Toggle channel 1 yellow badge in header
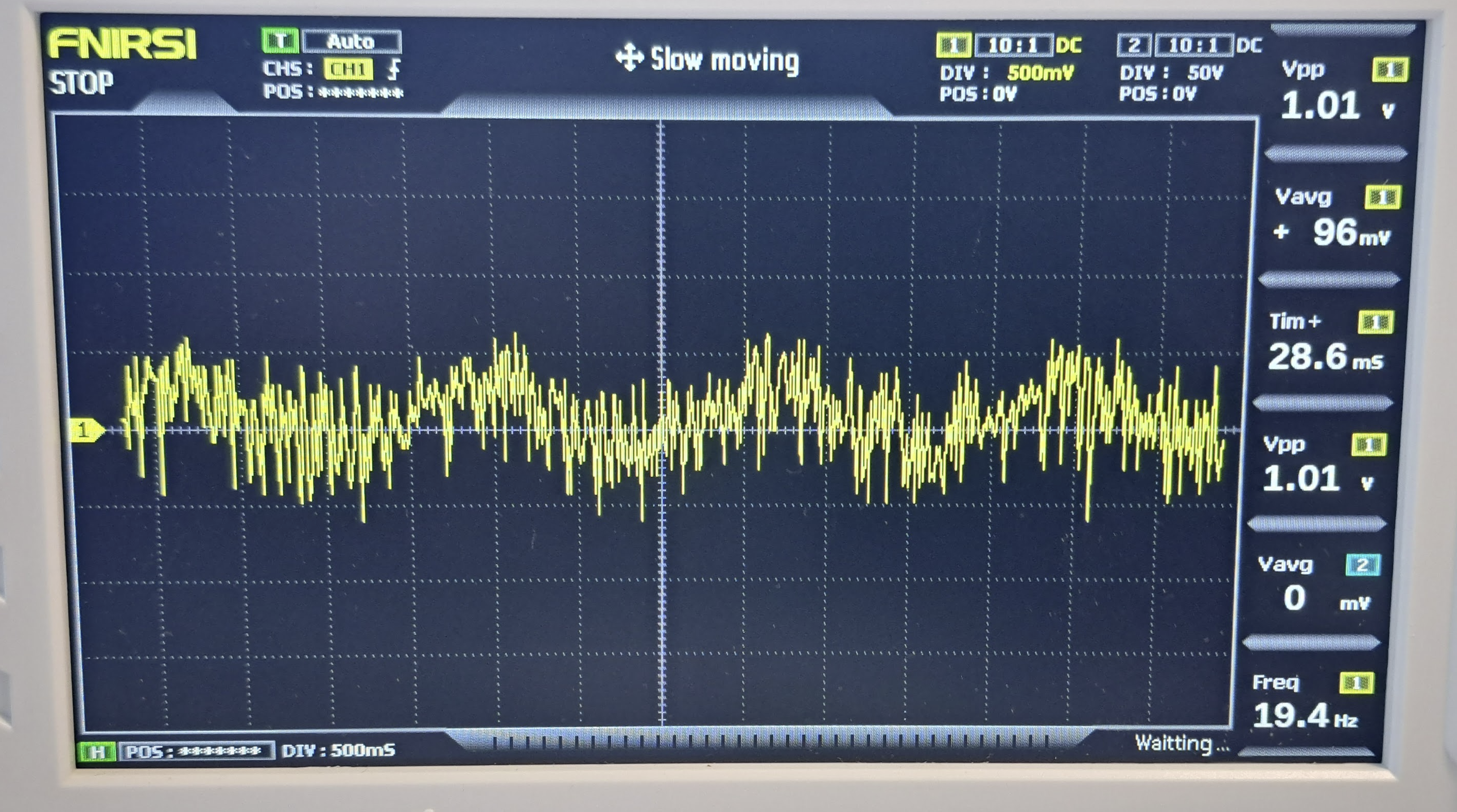Image resolution: width=1457 pixels, height=812 pixels. tap(953, 45)
